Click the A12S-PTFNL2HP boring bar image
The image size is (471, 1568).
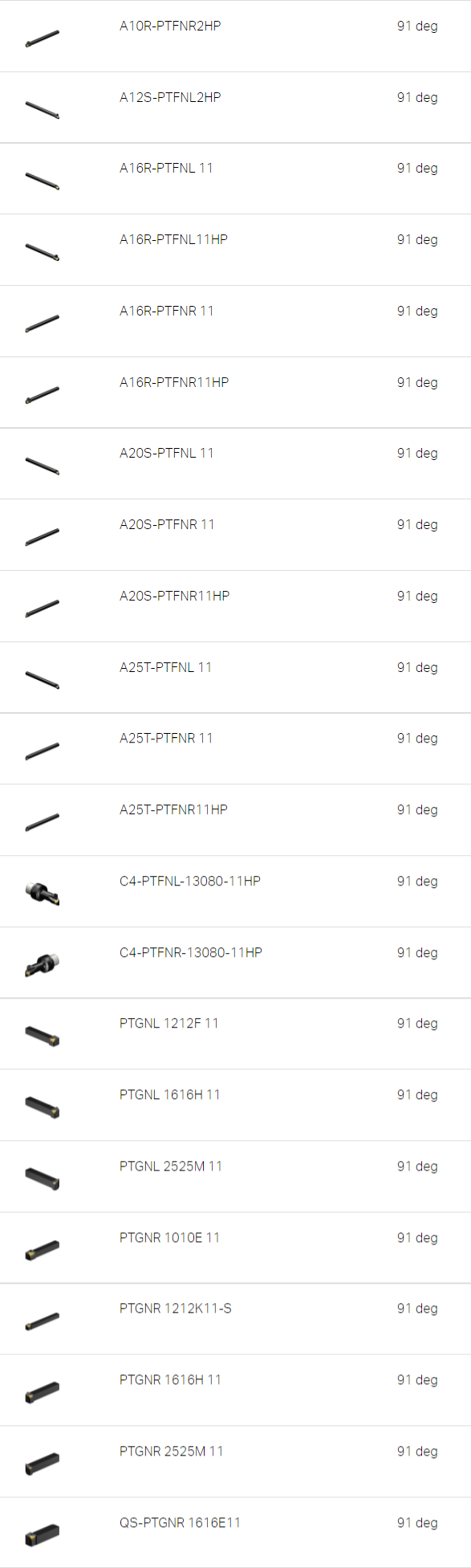point(43,108)
